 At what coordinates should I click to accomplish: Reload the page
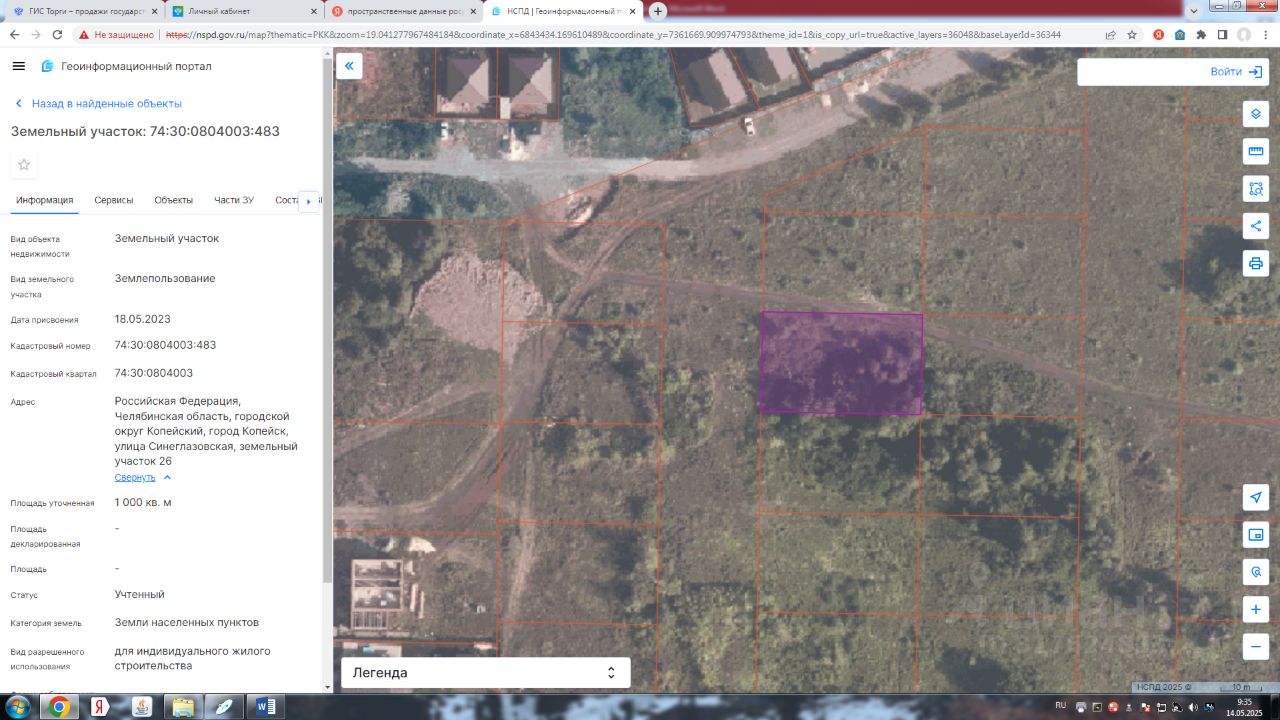57,34
